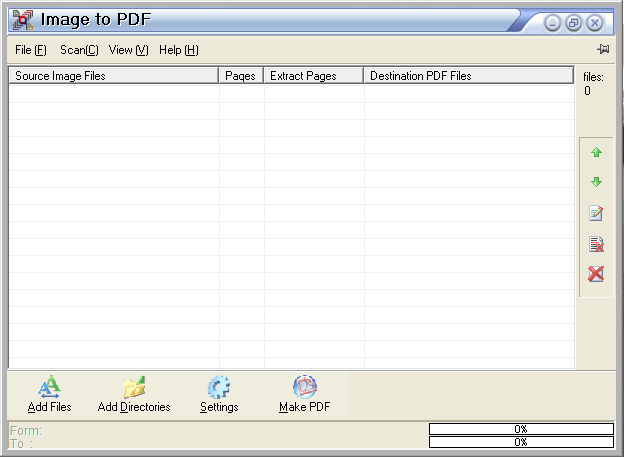Click the Image to PDF app logo
The height and width of the screenshot is (457, 624).
tap(23, 20)
